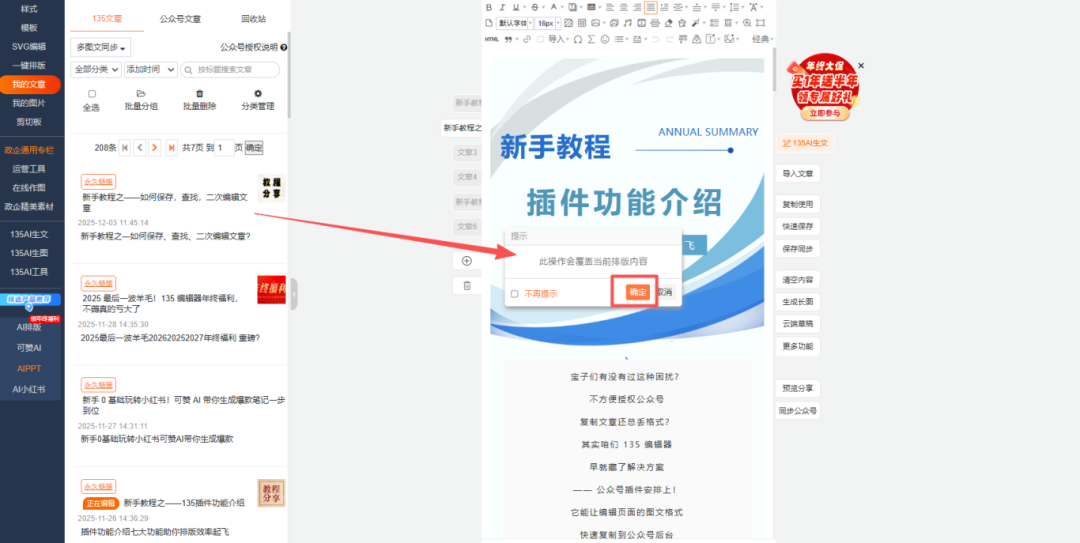Insert special character omega symbol

click(x=578, y=39)
